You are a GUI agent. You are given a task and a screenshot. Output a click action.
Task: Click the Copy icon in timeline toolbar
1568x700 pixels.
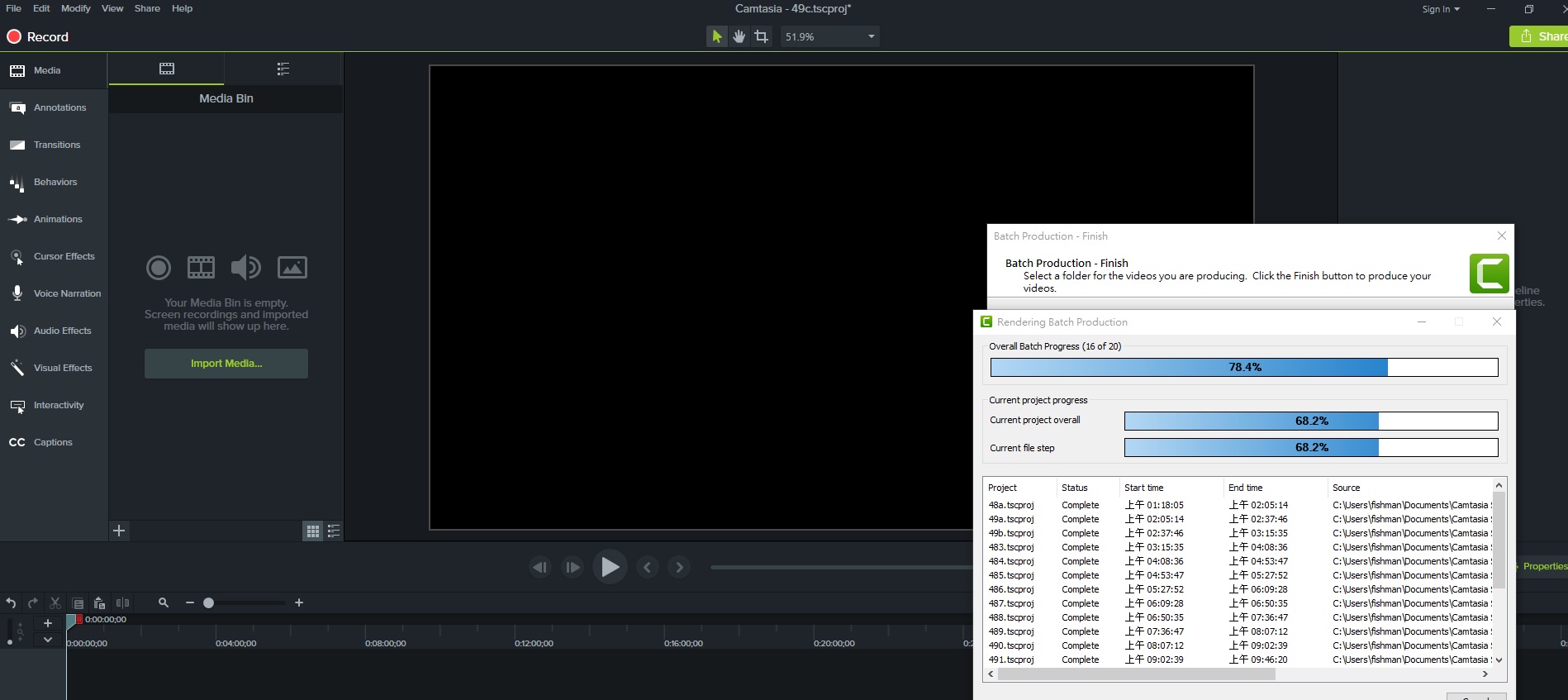coord(78,603)
